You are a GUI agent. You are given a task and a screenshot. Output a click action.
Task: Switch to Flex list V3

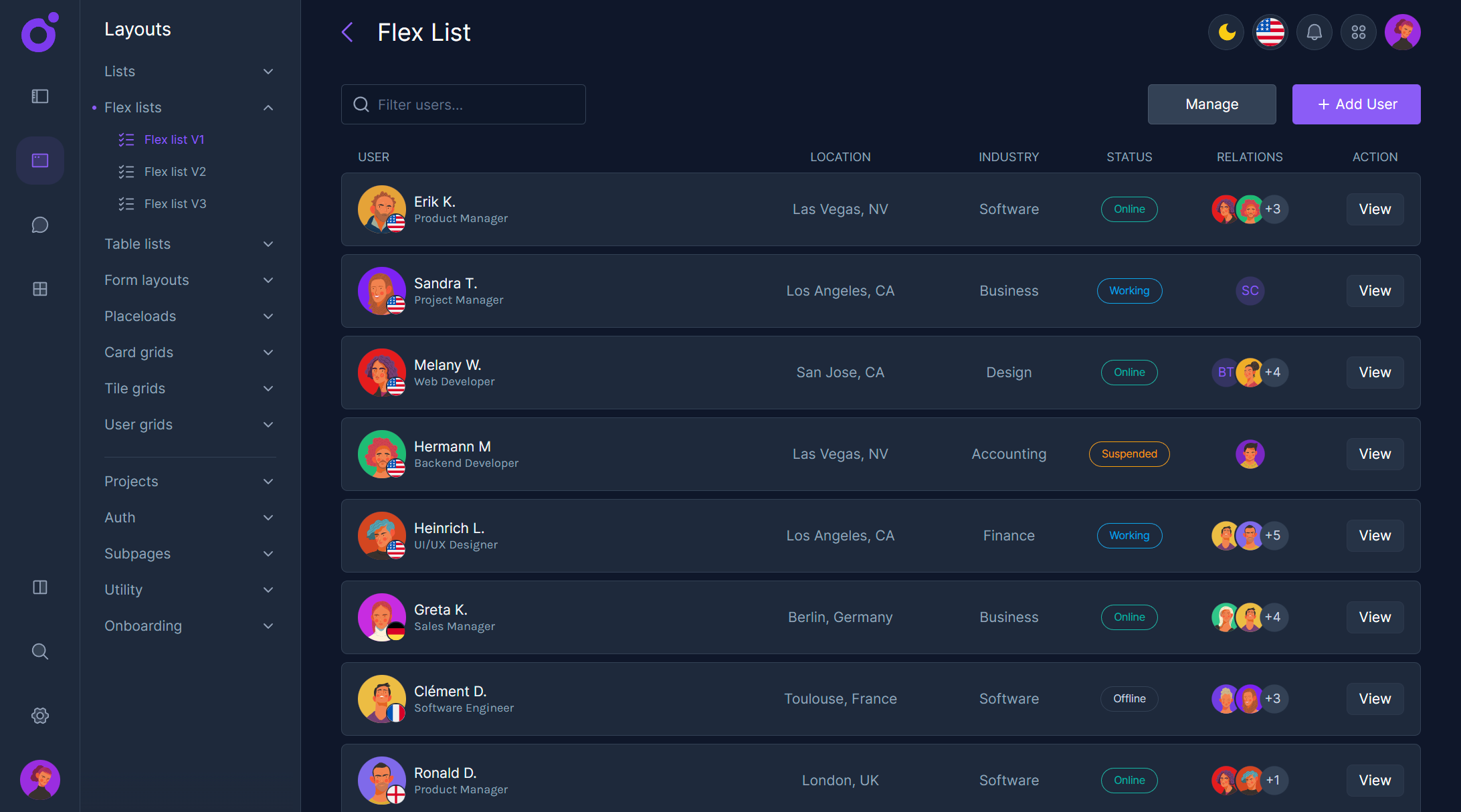tap(175, 203)
